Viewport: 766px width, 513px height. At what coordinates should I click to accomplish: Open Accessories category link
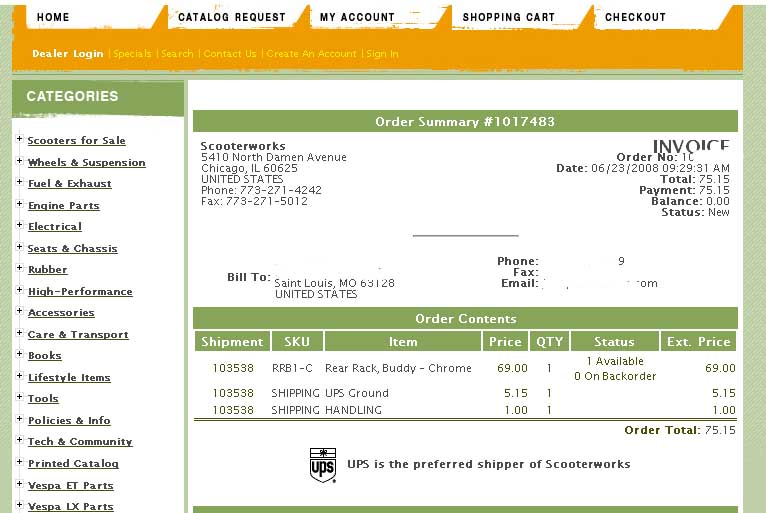[x=61, y=313]
